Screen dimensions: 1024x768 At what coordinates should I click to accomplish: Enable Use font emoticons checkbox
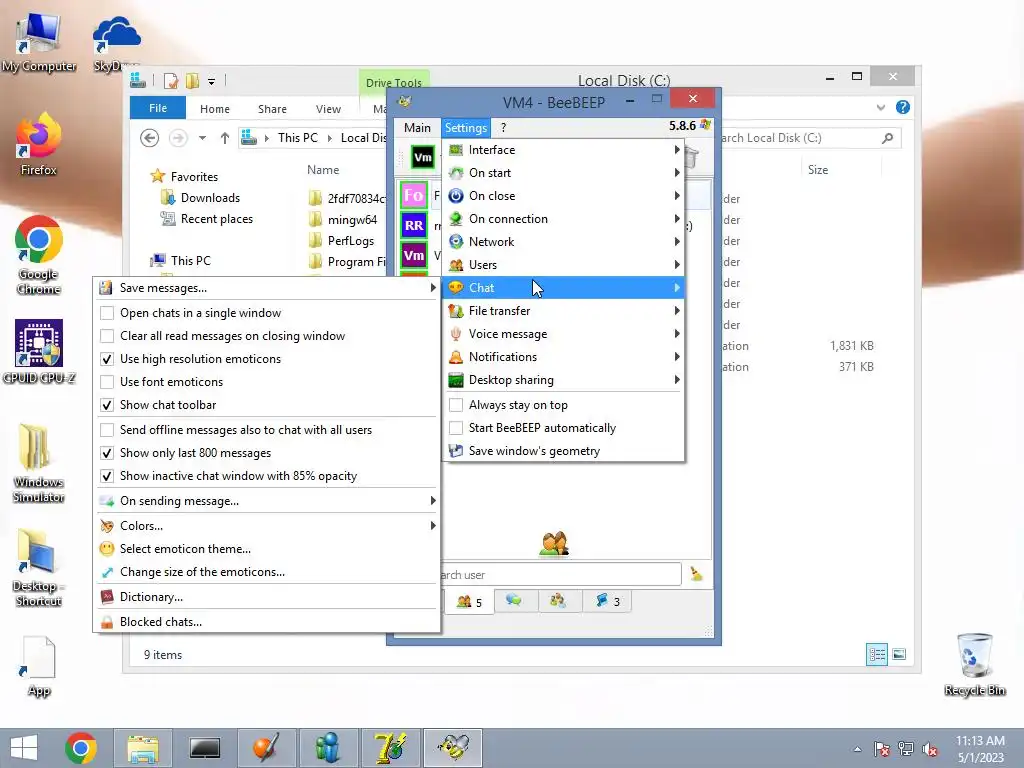coord(107,381)
